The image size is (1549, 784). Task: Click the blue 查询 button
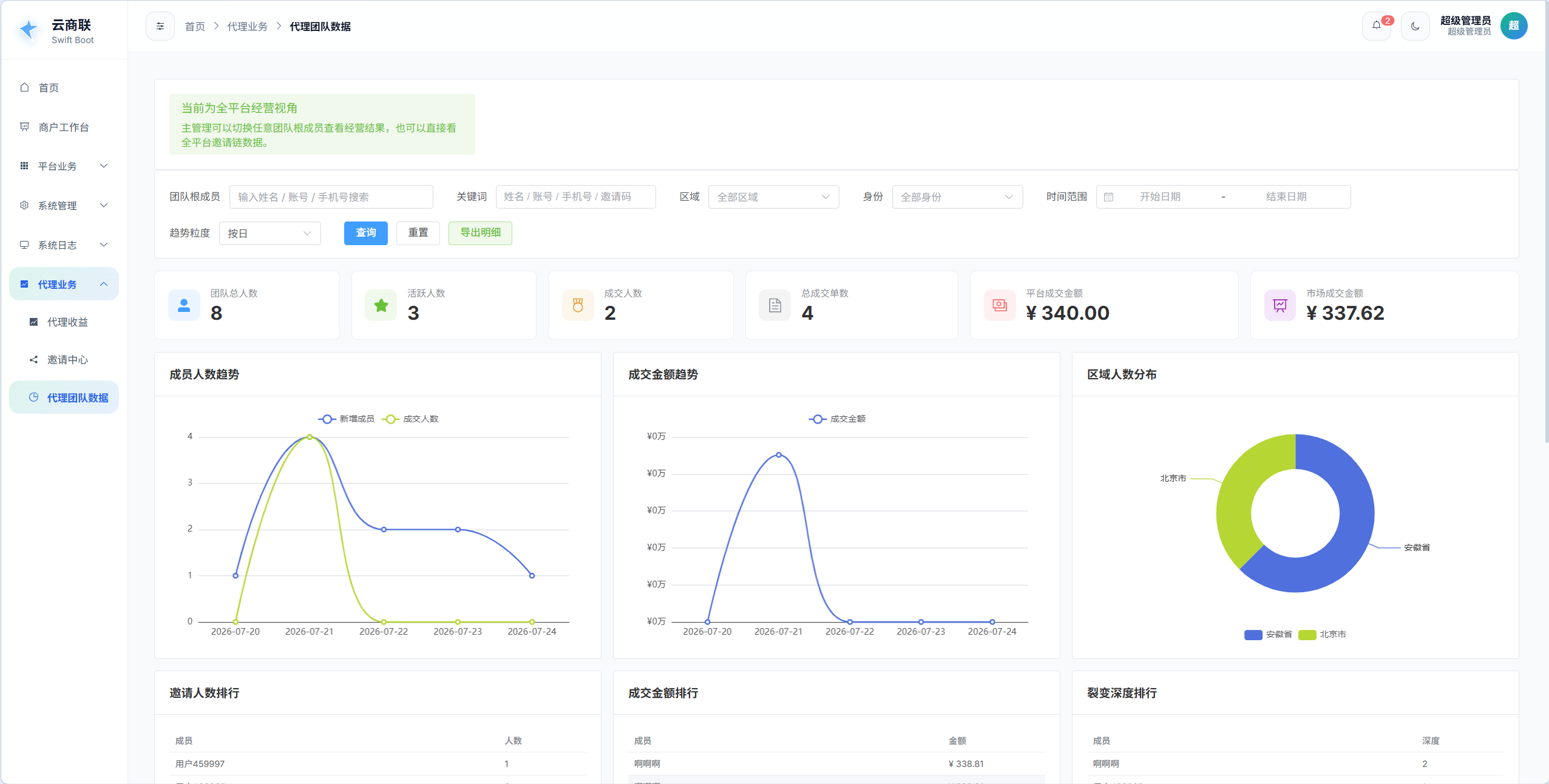tap(365, 233)
